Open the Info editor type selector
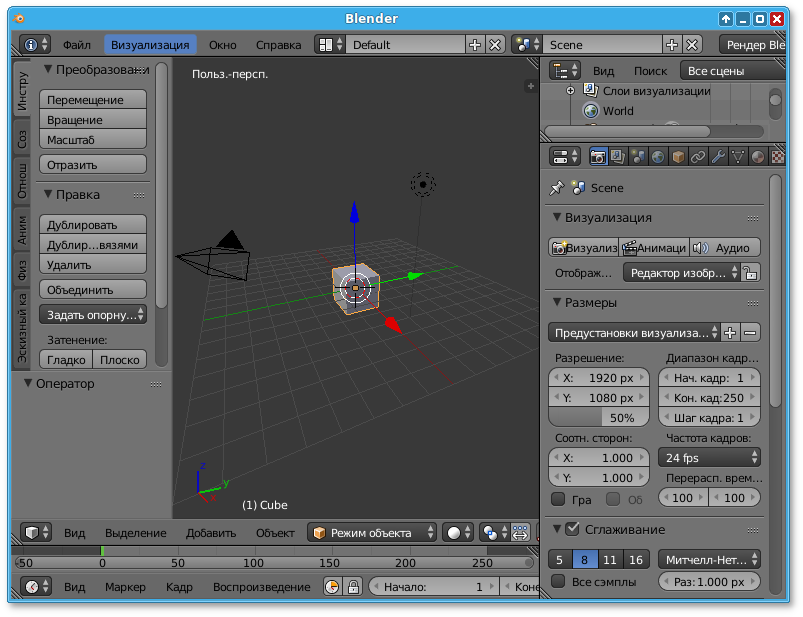Image resolution: width=803 pixels, height=617 pixels. click(x=35, y=45)
